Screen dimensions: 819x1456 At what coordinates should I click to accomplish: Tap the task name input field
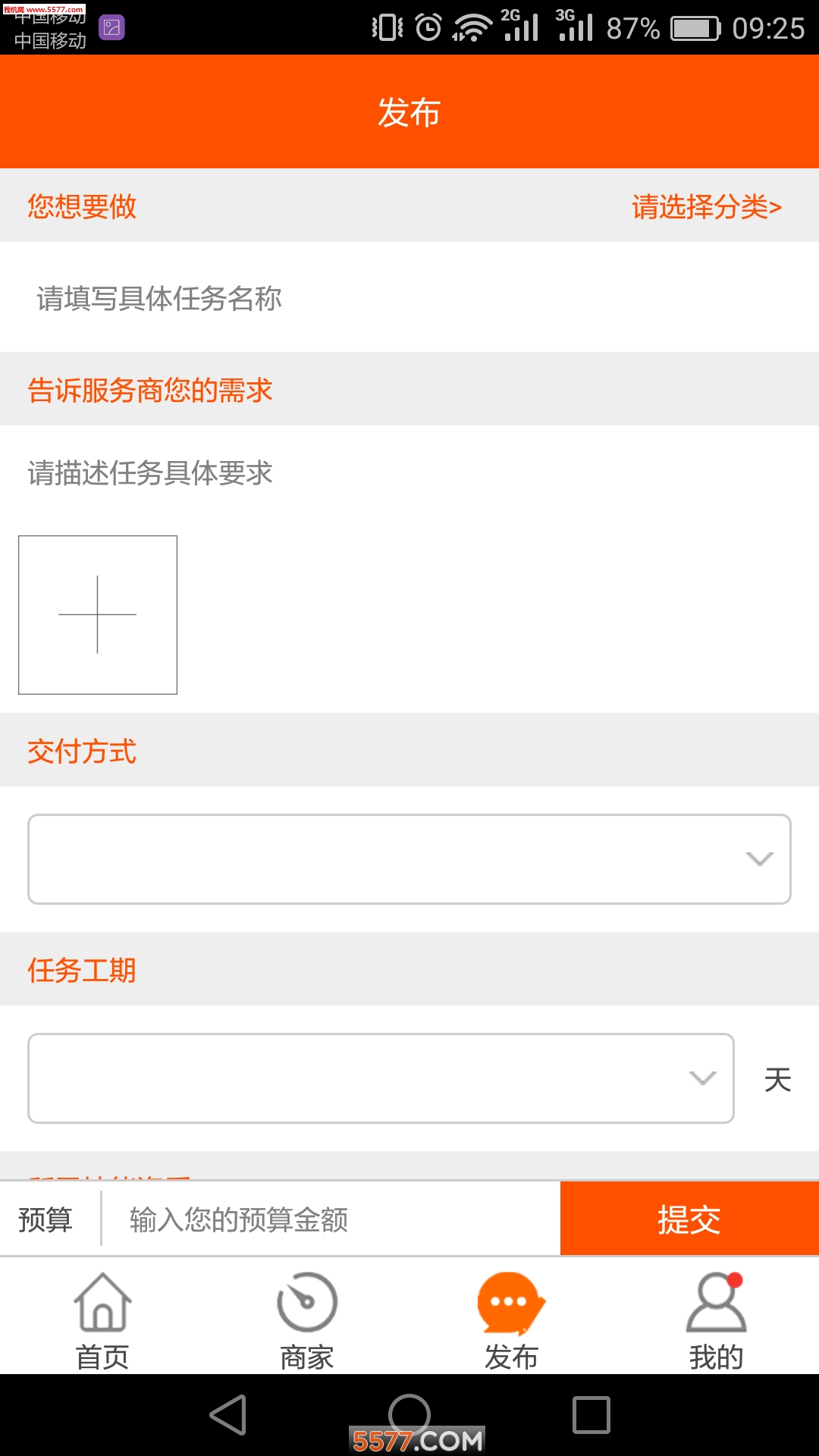(x=409, y=298)
